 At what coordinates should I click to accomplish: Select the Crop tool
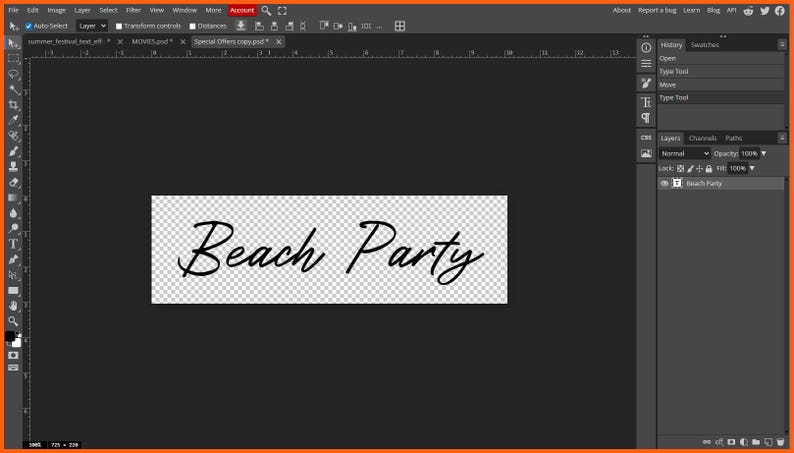[x=14, y=105]
